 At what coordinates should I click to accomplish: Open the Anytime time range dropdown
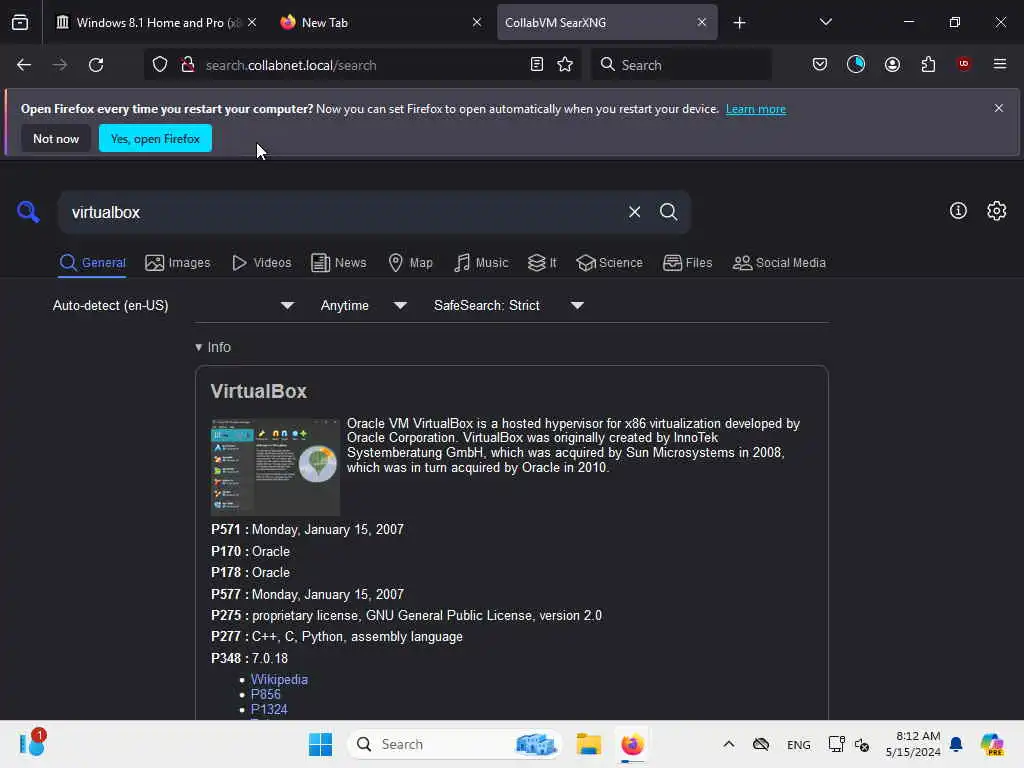pos(363,305)
